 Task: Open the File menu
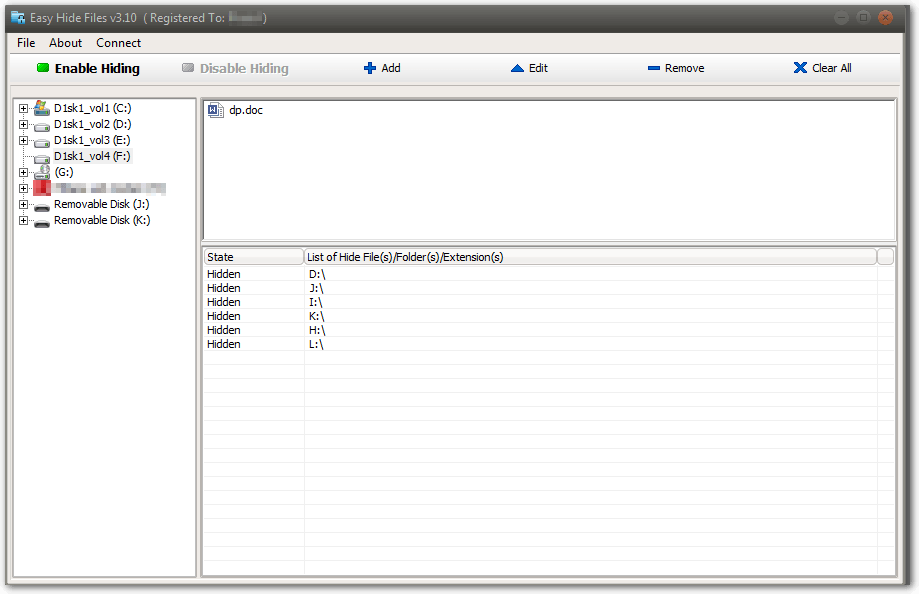(25, 43)
